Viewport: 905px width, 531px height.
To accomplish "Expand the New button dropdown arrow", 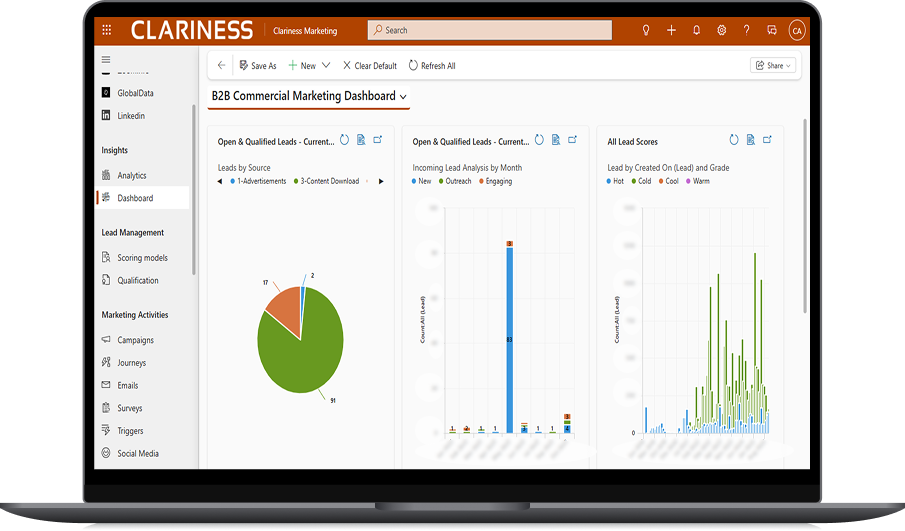I will tap(326, 66).
